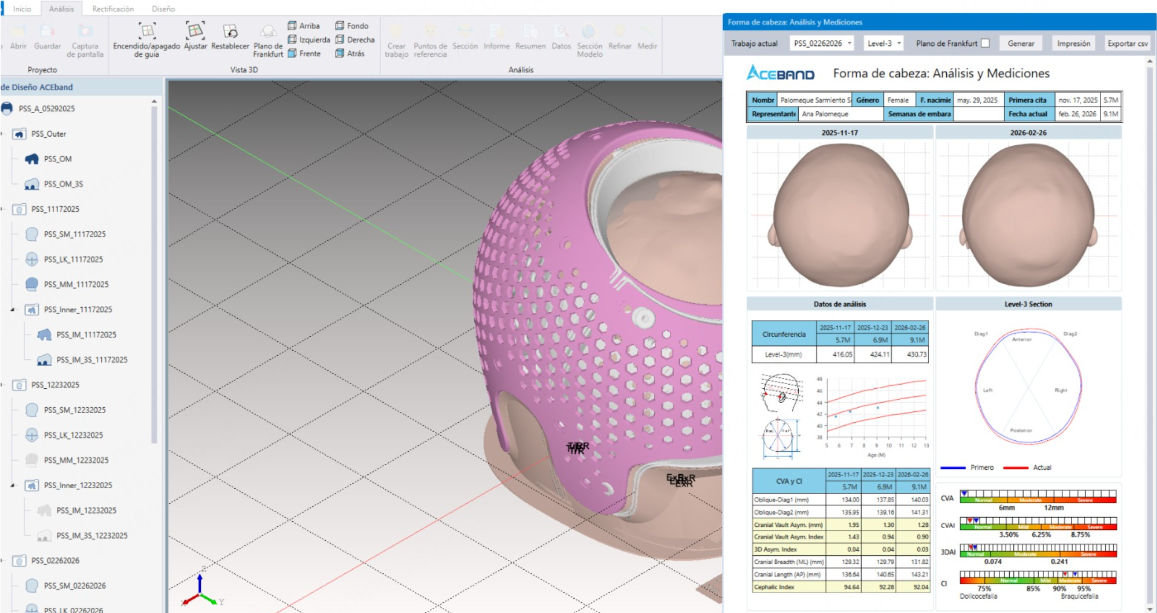Click the 2026-02-26 head scan thumbnail
The height and width of the screenshot is (613, 1157).
coord(1029,215)
